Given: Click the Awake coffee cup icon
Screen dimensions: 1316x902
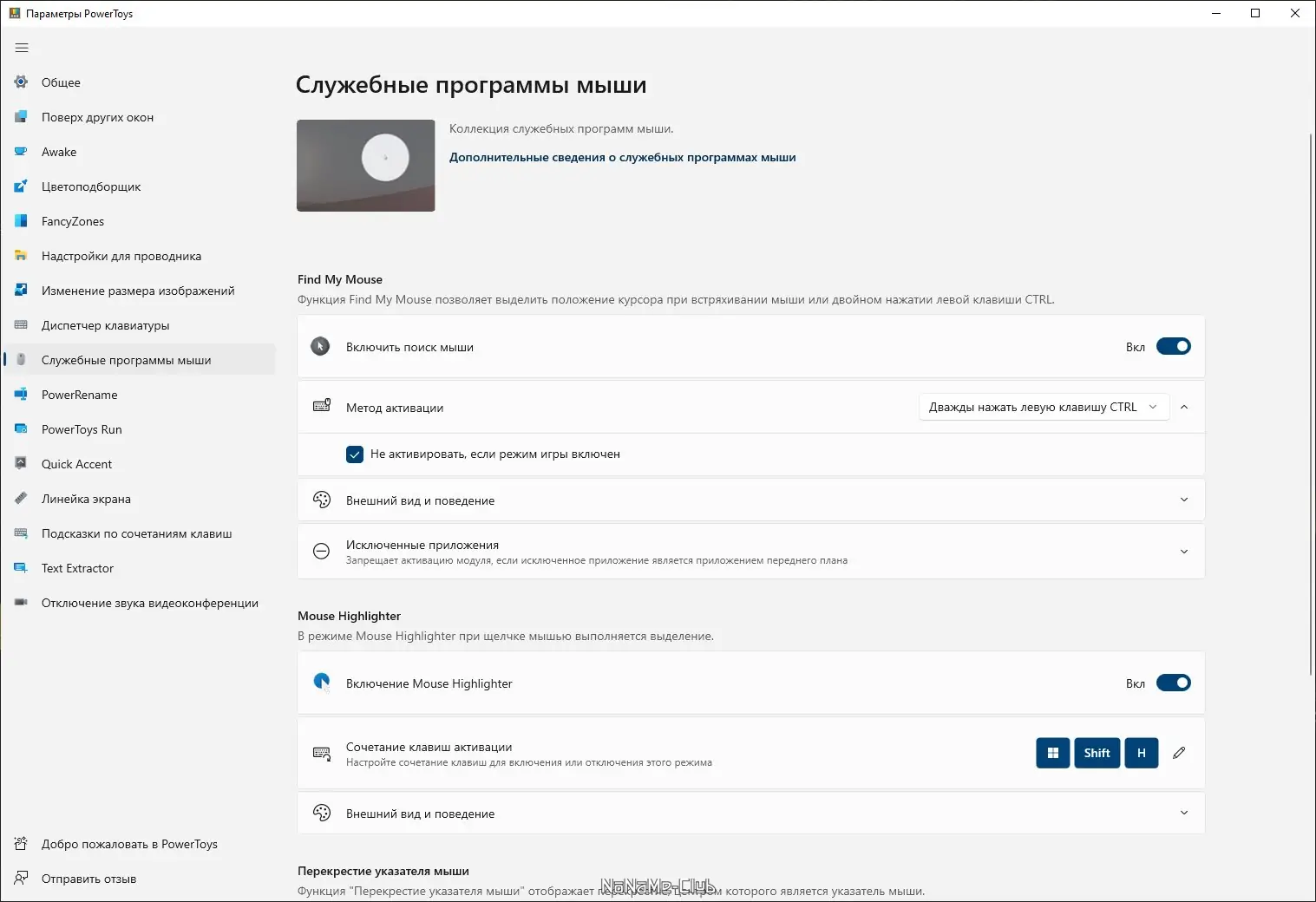Looking at the screenshot, I should pos(21,152).
